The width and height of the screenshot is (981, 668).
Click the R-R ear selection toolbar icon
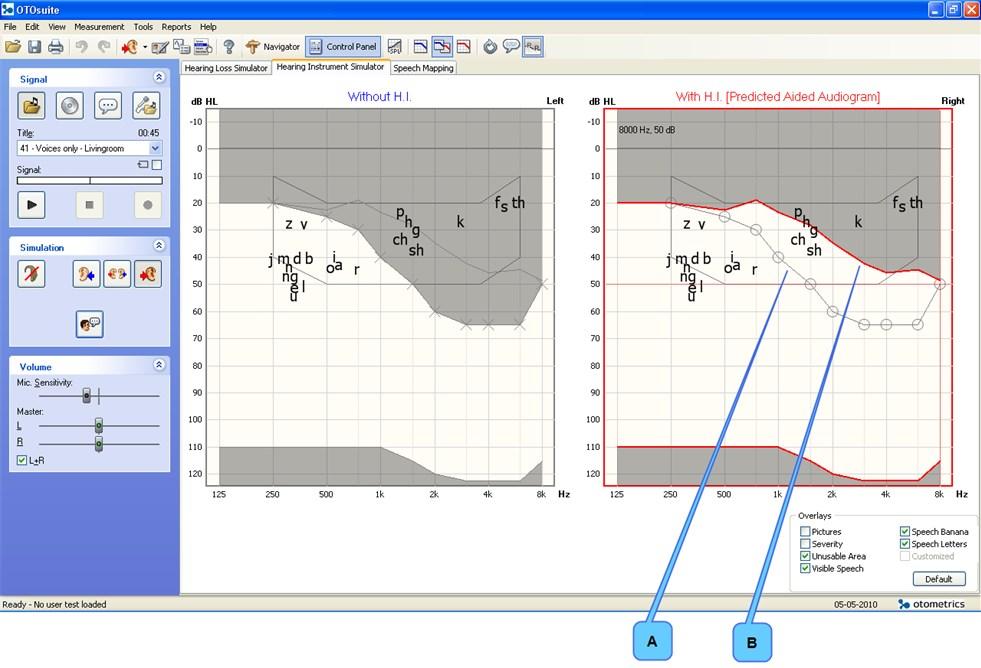(533, 46)
